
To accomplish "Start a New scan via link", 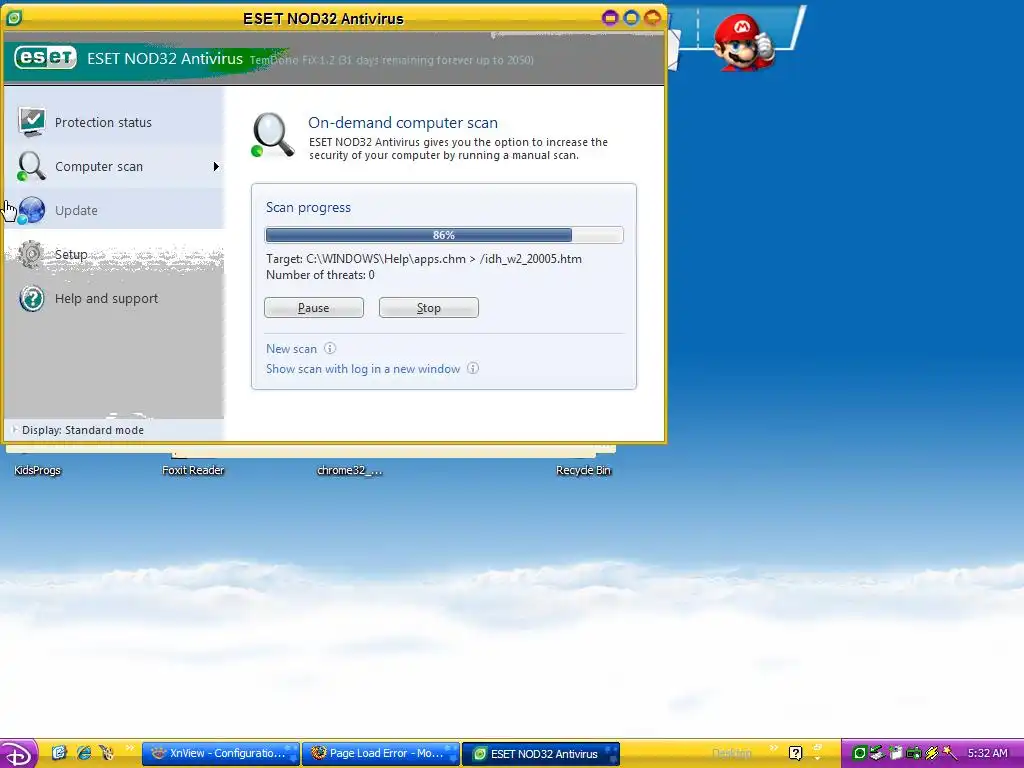I will [x=291, y=349].
